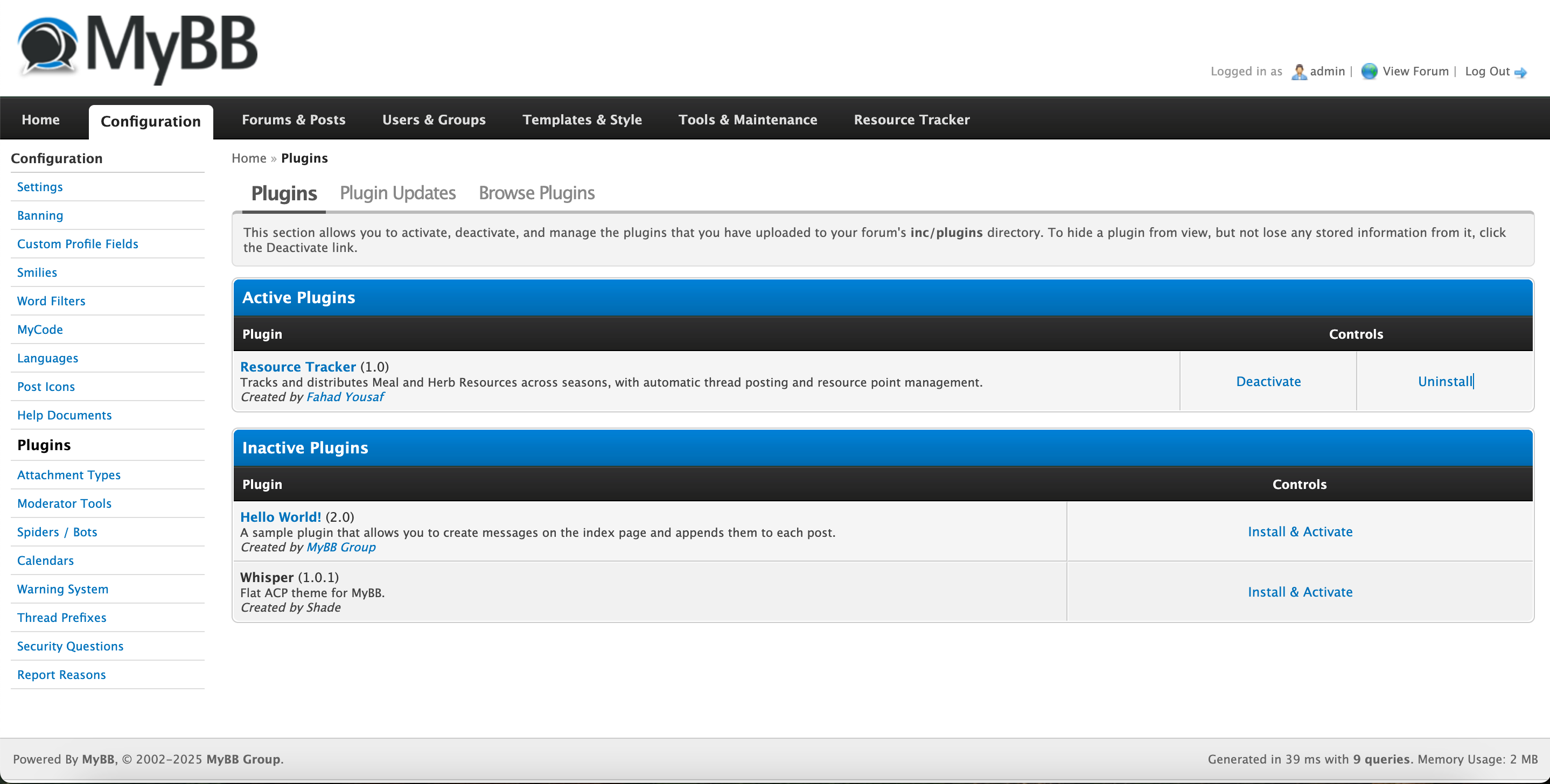This screenshot has width=1550, height=784.
Task: Open the Templates & Style menu
Action: tap(582, 119)
